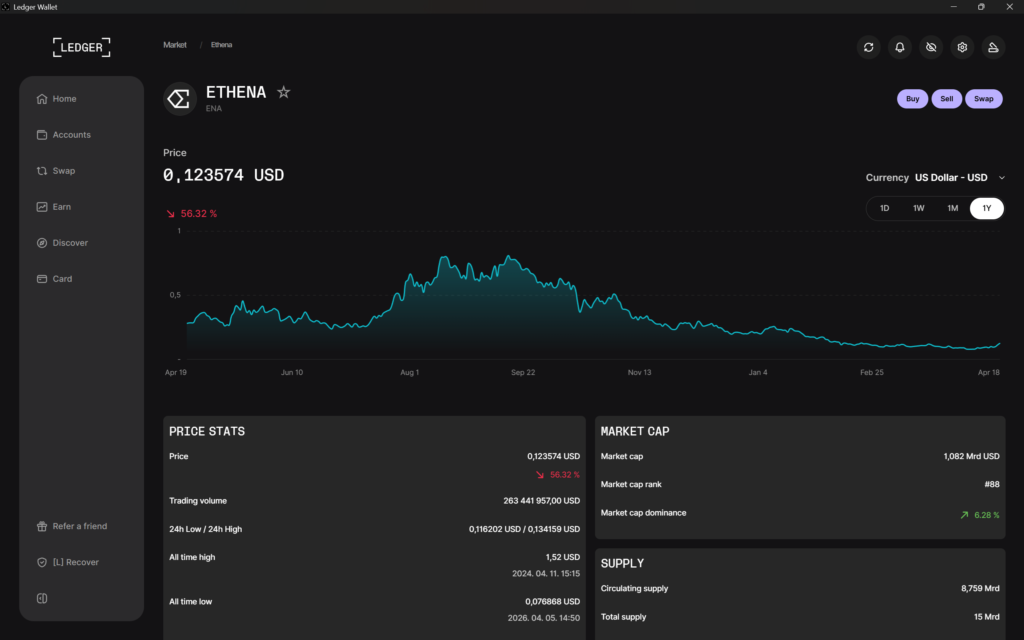Click the Recover shield icon
This screenshot has height=640, width=1024.
tap(42, 562)
